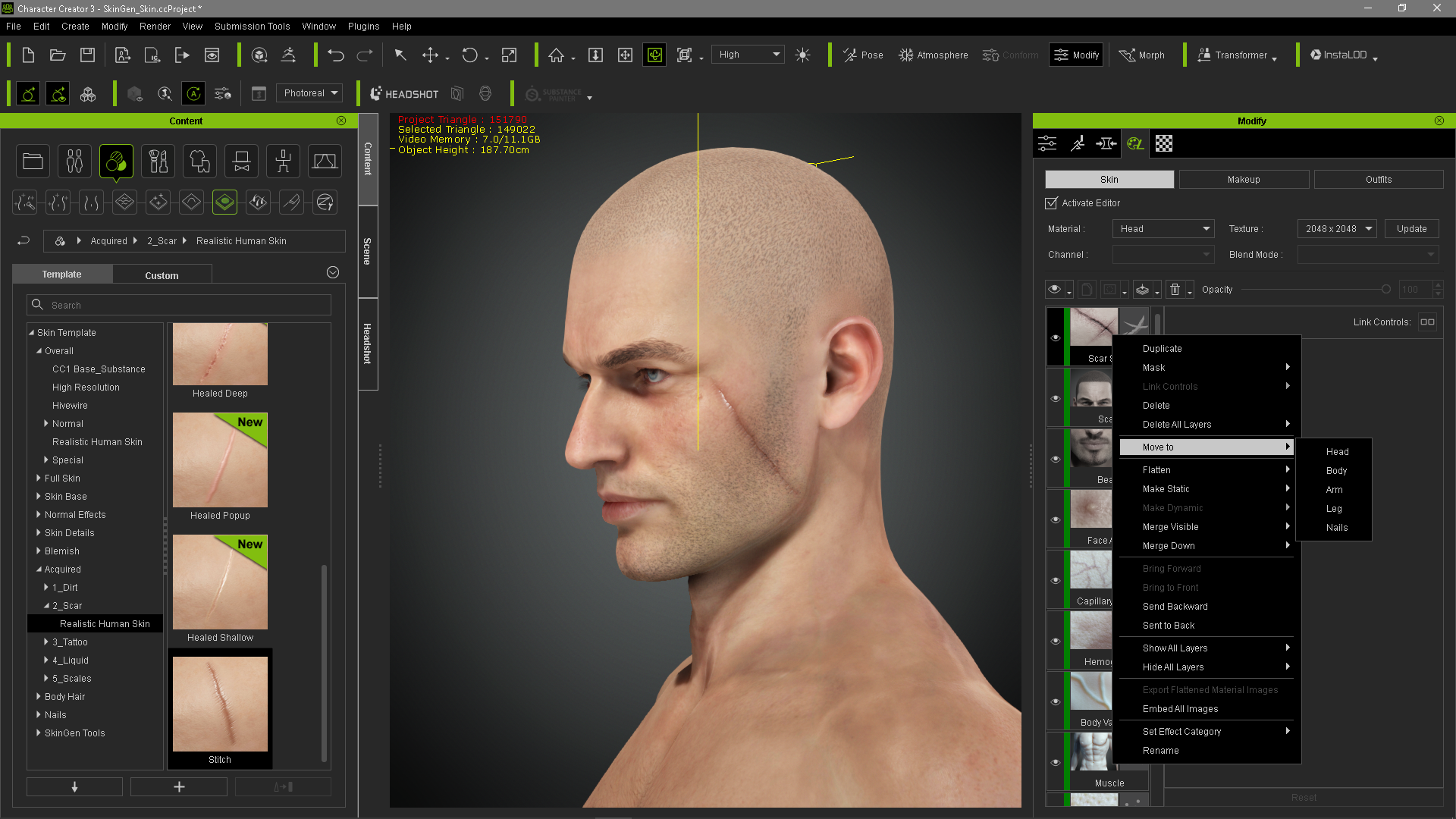Click the Home camera view icon
The width and height of the screenshot is (1456, 819).
pyautogui.click(x=556, y=55)
